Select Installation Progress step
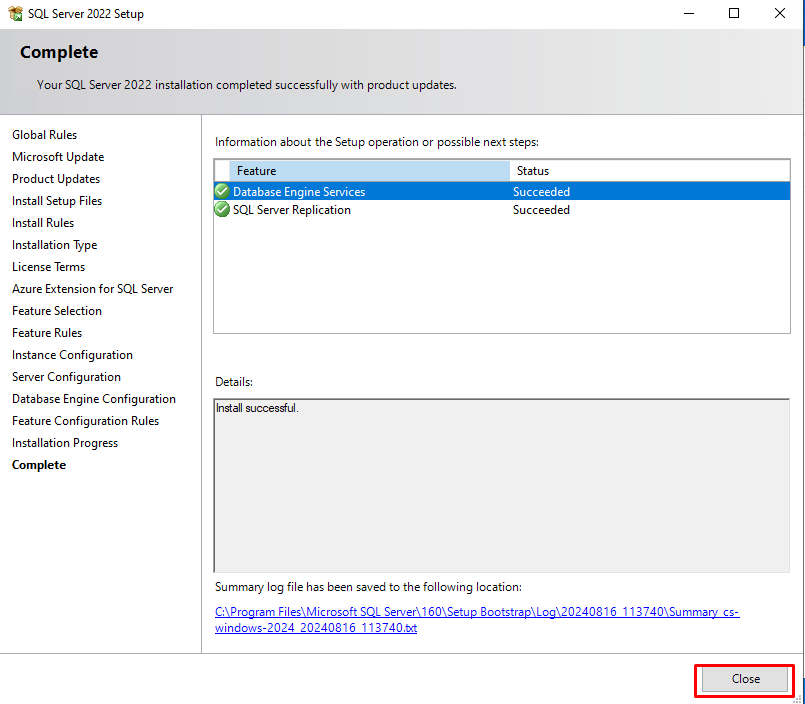The height and width of the screenshot is (704, 805). [65, 443]
